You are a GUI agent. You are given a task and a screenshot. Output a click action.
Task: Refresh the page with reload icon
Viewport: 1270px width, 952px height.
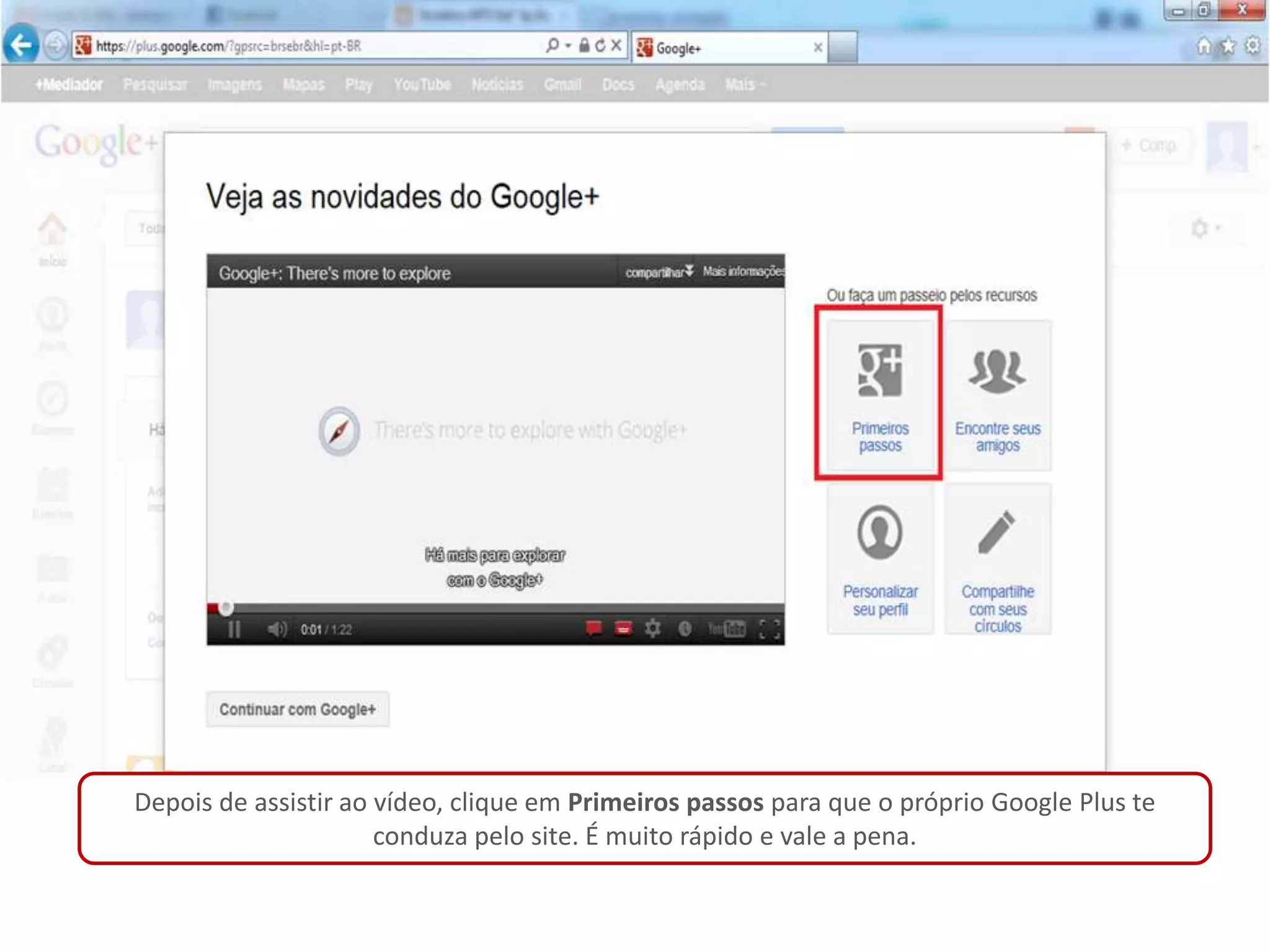point(600,45)
